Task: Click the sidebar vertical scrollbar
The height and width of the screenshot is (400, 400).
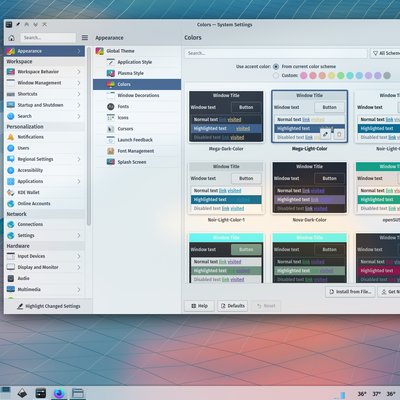Action: (x=89, y=137)
